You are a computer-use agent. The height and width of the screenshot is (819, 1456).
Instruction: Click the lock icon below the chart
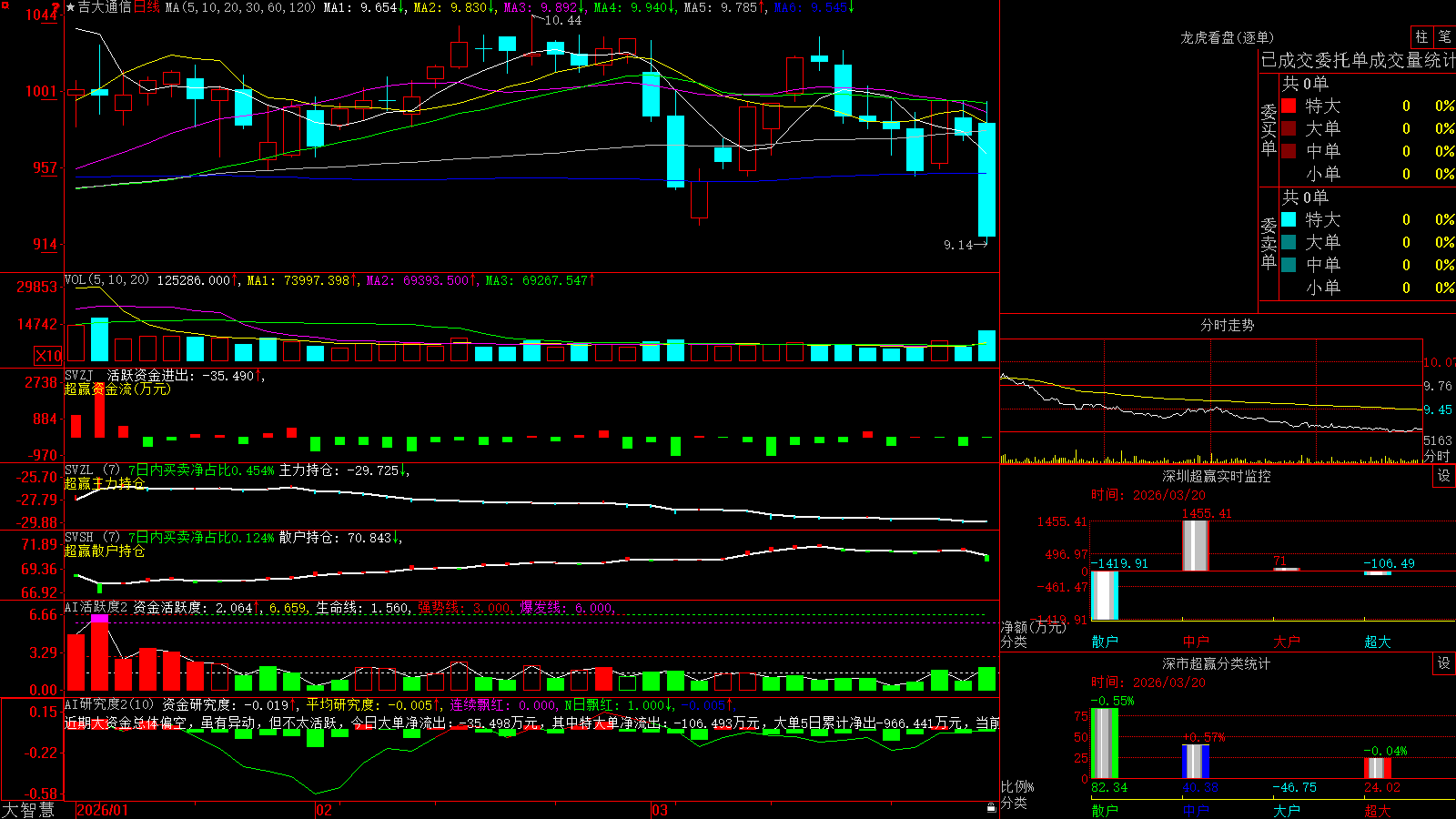click(992, 808)
